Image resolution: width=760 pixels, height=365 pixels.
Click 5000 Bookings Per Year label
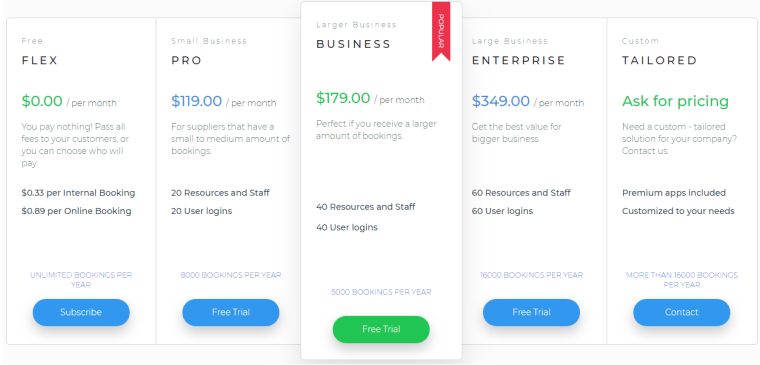click(381, 292)
